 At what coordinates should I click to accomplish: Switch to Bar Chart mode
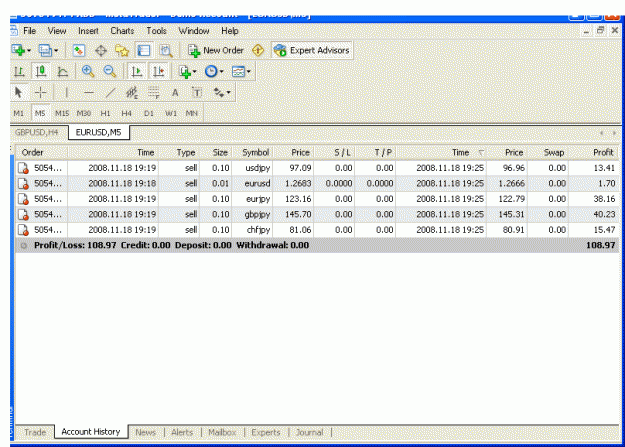[x=19, y=72]
